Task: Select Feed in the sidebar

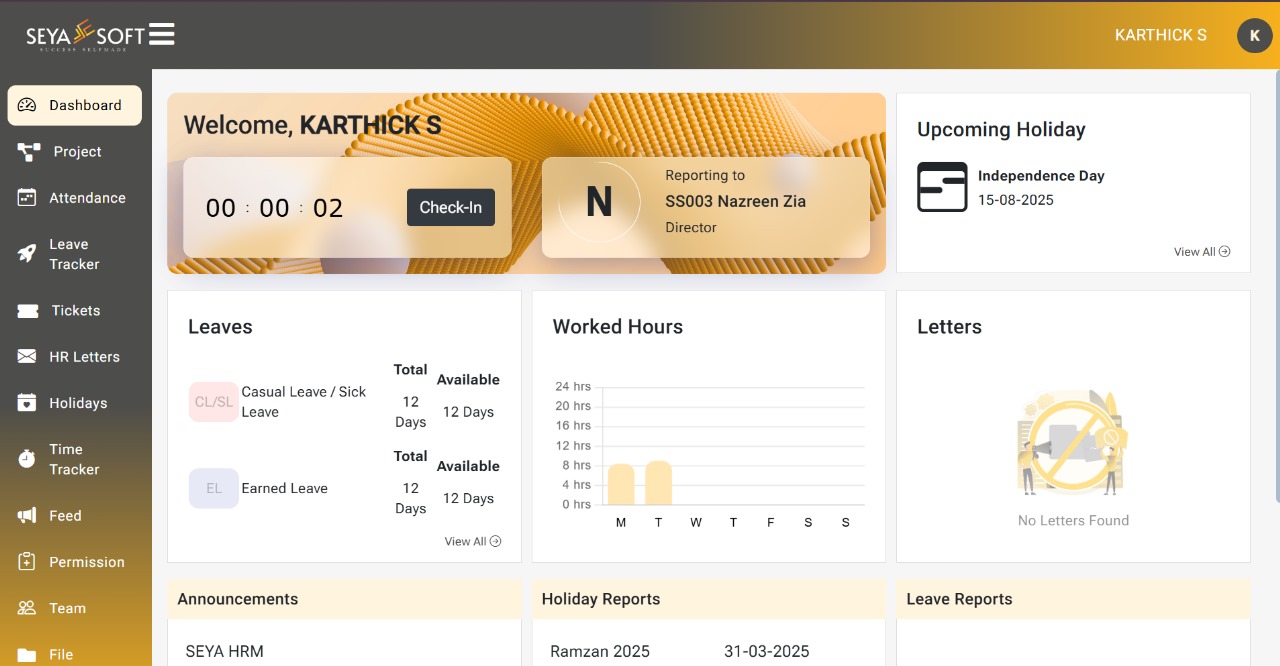Action: tap(75, 516)
